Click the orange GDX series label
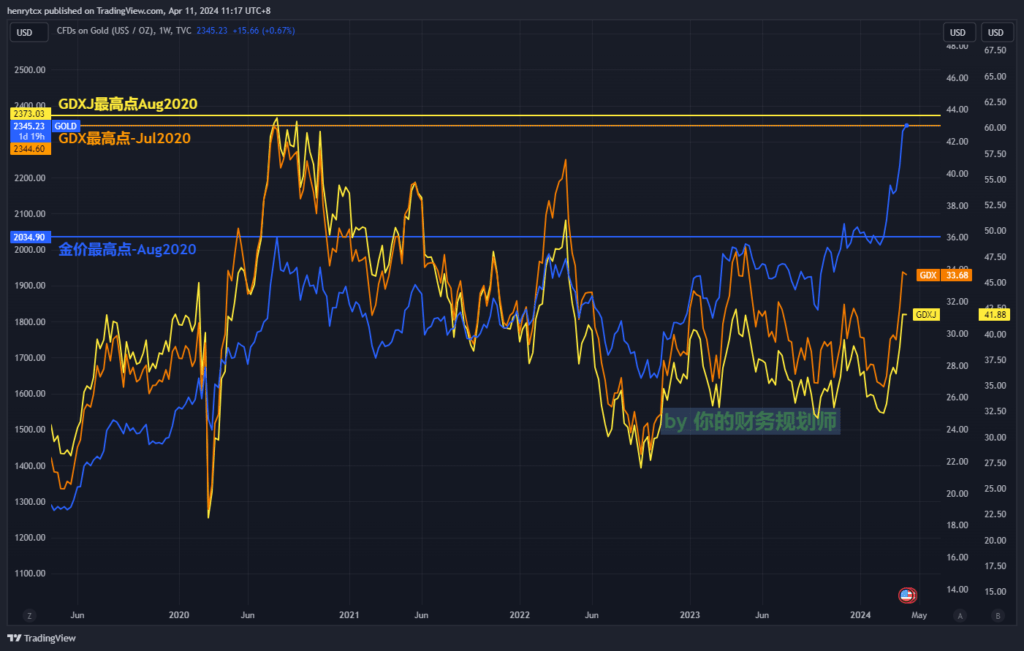The width and height of the screenshot is (1024, 651). (x=927, y=276)
